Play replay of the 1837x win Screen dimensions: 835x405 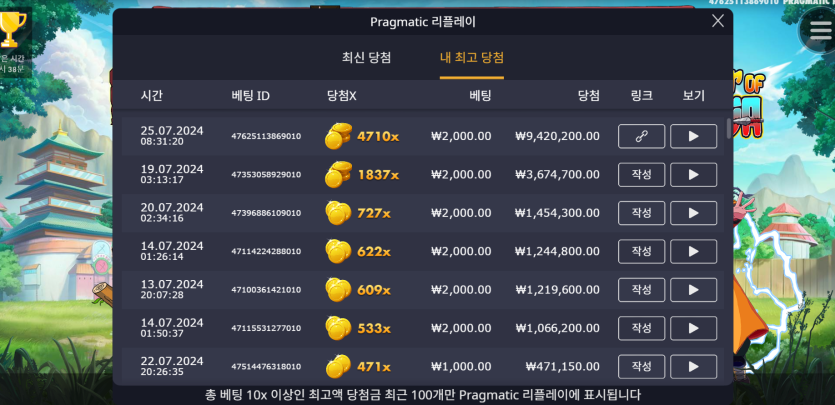tap(693, 175)
